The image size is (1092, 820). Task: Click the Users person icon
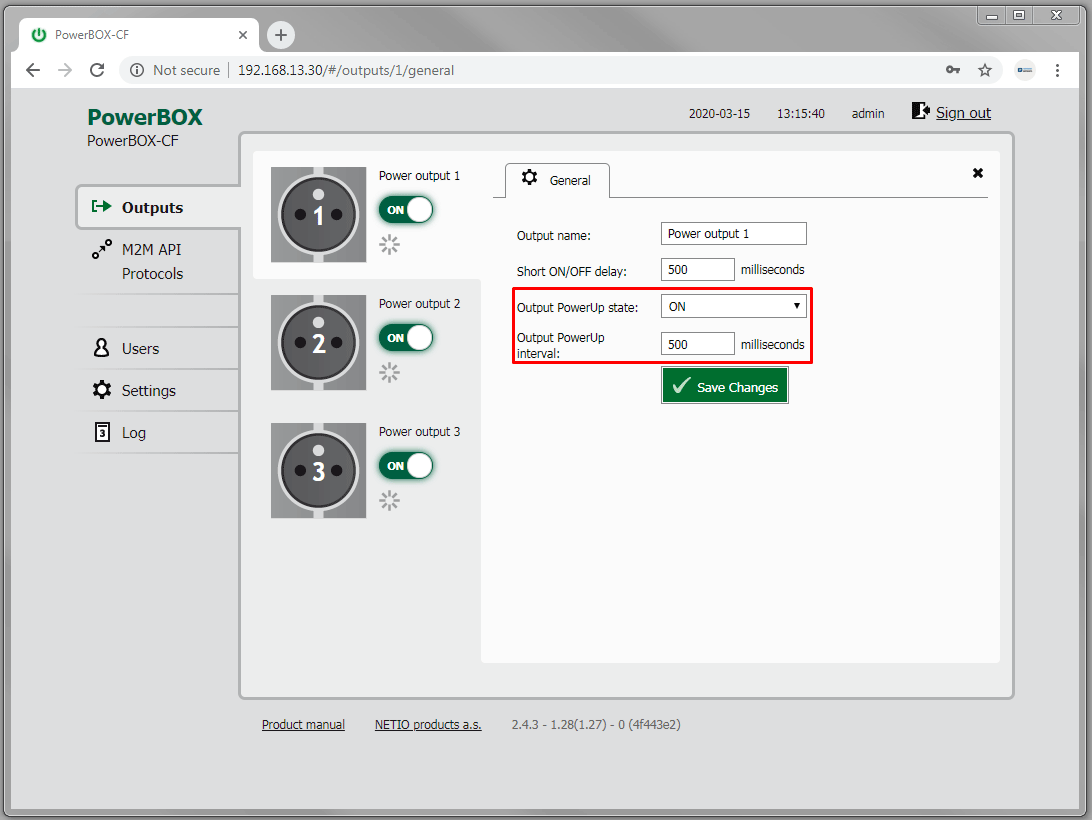click(x=102, y=348)
